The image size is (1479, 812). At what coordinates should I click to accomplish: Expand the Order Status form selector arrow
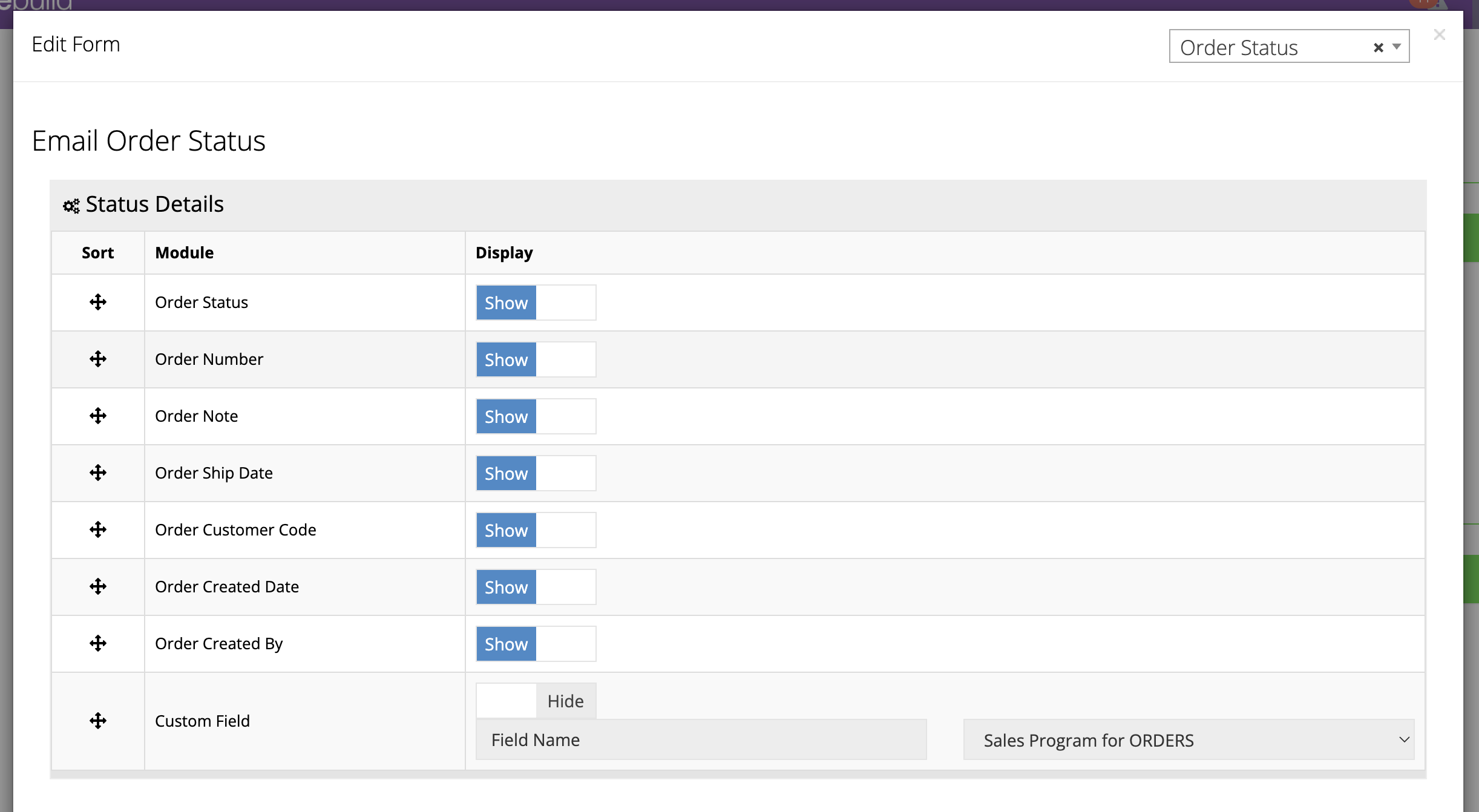tap(1397, 47)
